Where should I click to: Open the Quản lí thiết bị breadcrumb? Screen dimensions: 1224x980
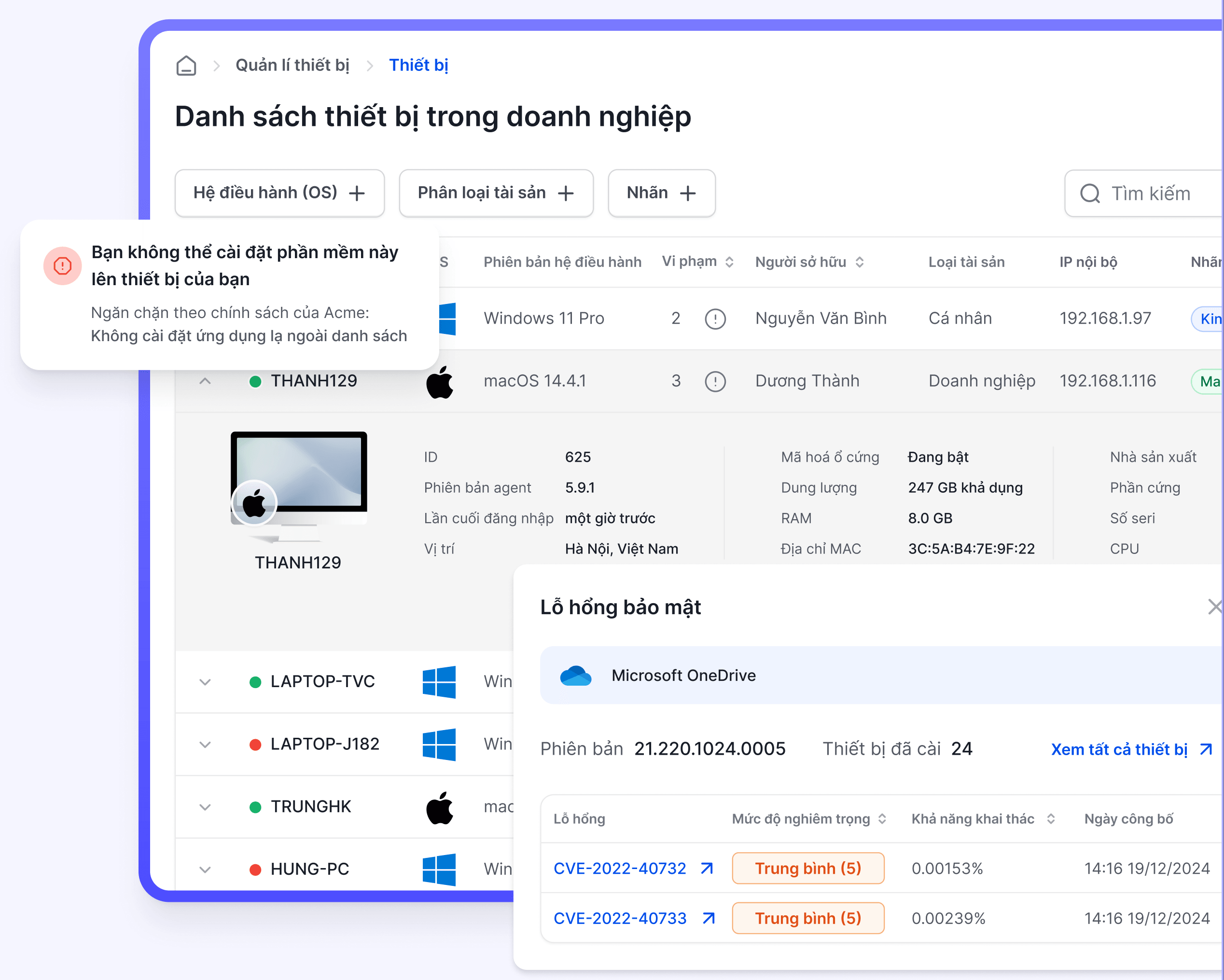tap(292, 65)
